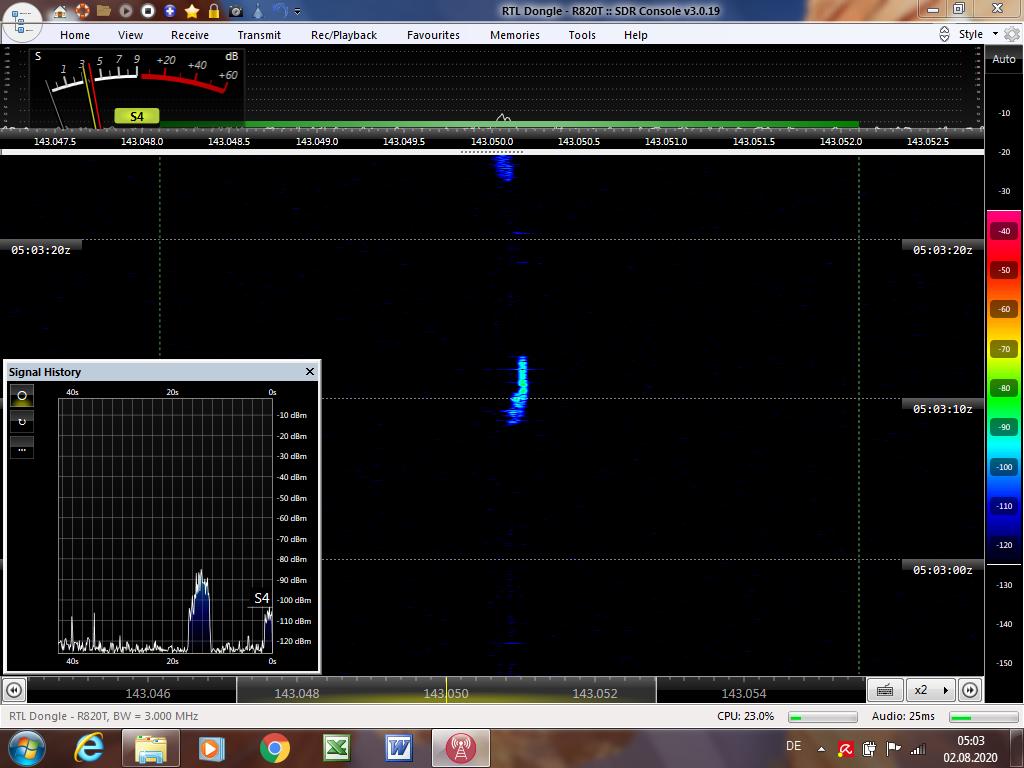
Task: Open the View ribbon tab
Action: coord(130,35)
